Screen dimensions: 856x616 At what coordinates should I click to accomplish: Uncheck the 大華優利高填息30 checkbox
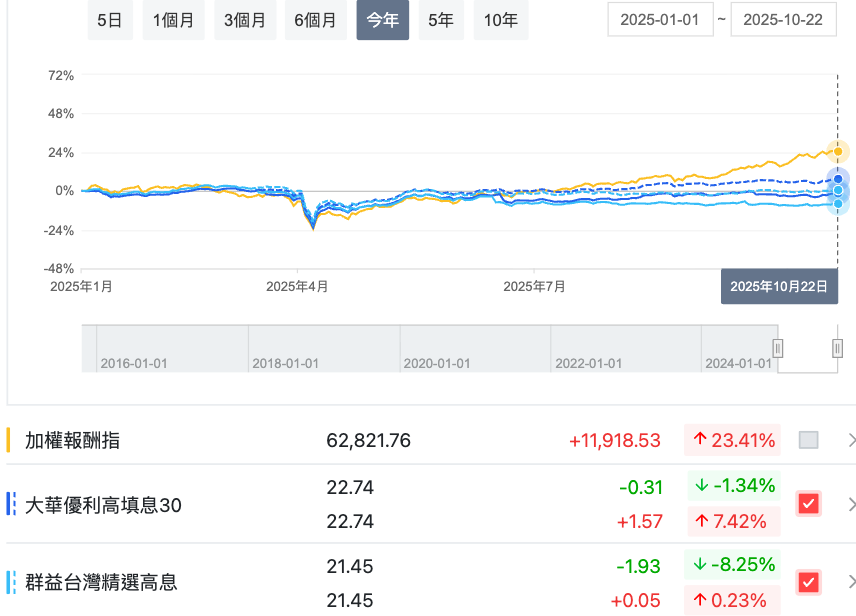click(809, 504)
